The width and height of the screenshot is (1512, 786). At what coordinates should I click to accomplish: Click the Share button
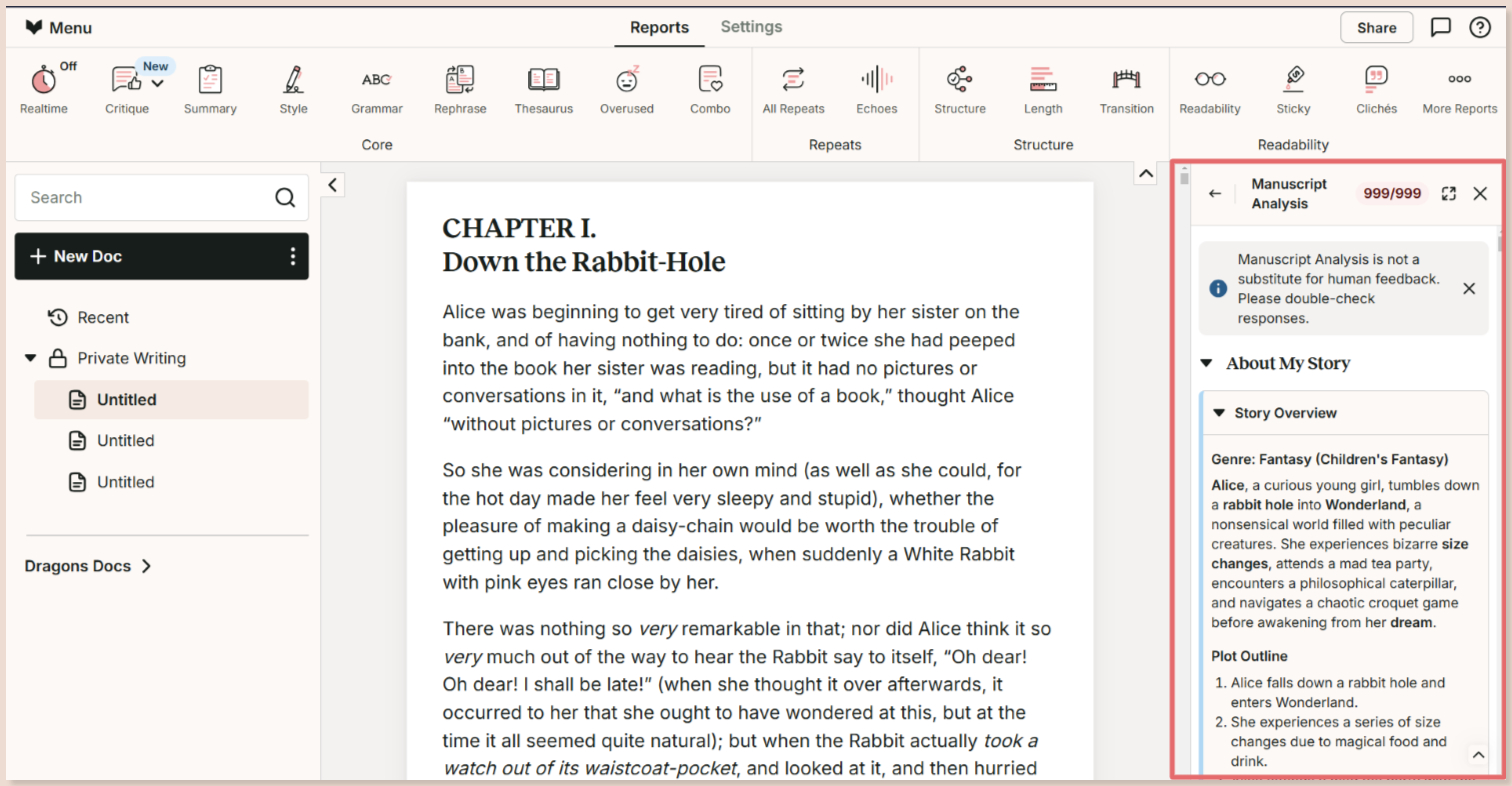[x=1376, y=28]
